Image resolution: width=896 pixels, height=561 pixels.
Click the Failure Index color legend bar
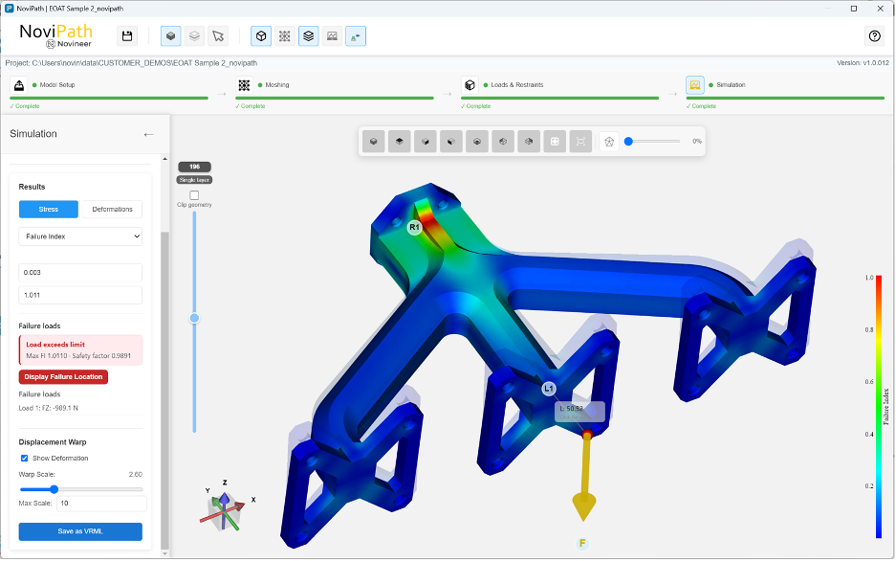878,407
